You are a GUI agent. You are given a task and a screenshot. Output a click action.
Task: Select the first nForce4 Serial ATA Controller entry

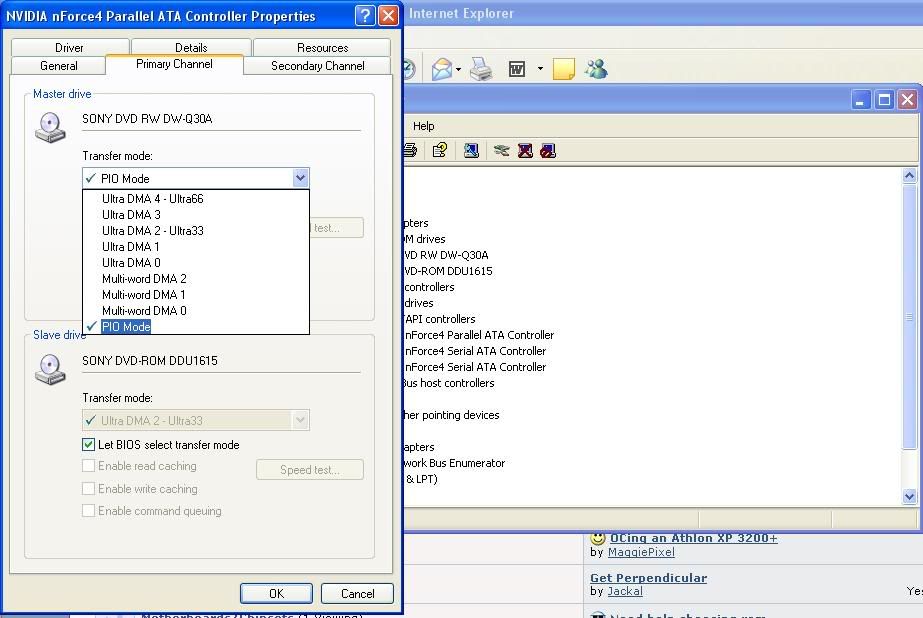click(475, 351)
